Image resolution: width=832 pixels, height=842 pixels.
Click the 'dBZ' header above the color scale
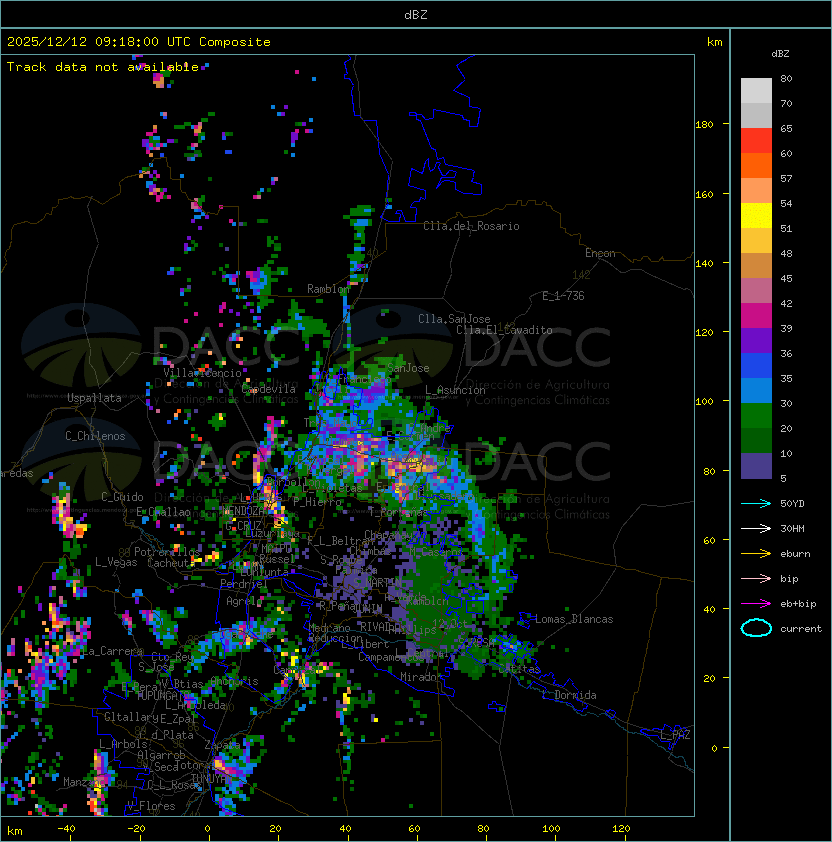(780, 54)
